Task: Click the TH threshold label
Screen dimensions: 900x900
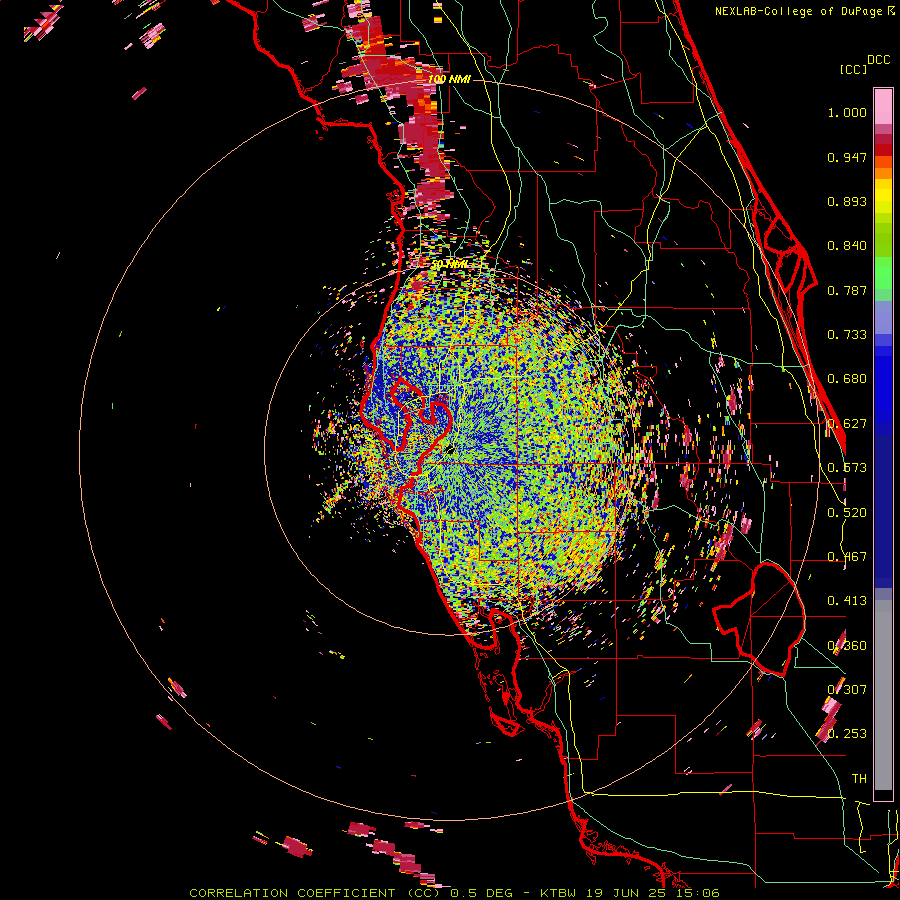Action: 859,779
